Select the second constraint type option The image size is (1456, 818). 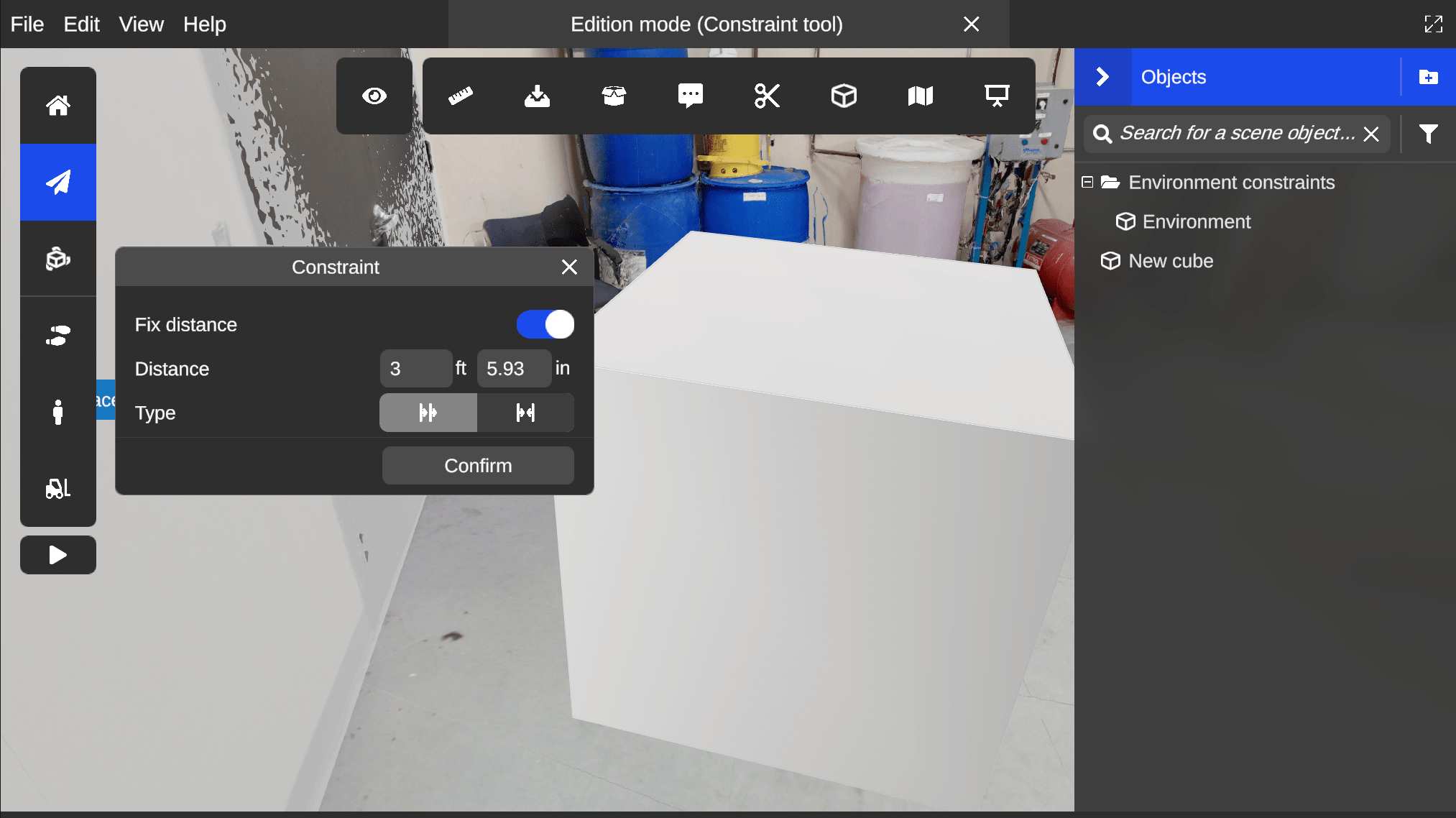coord(525,413)
